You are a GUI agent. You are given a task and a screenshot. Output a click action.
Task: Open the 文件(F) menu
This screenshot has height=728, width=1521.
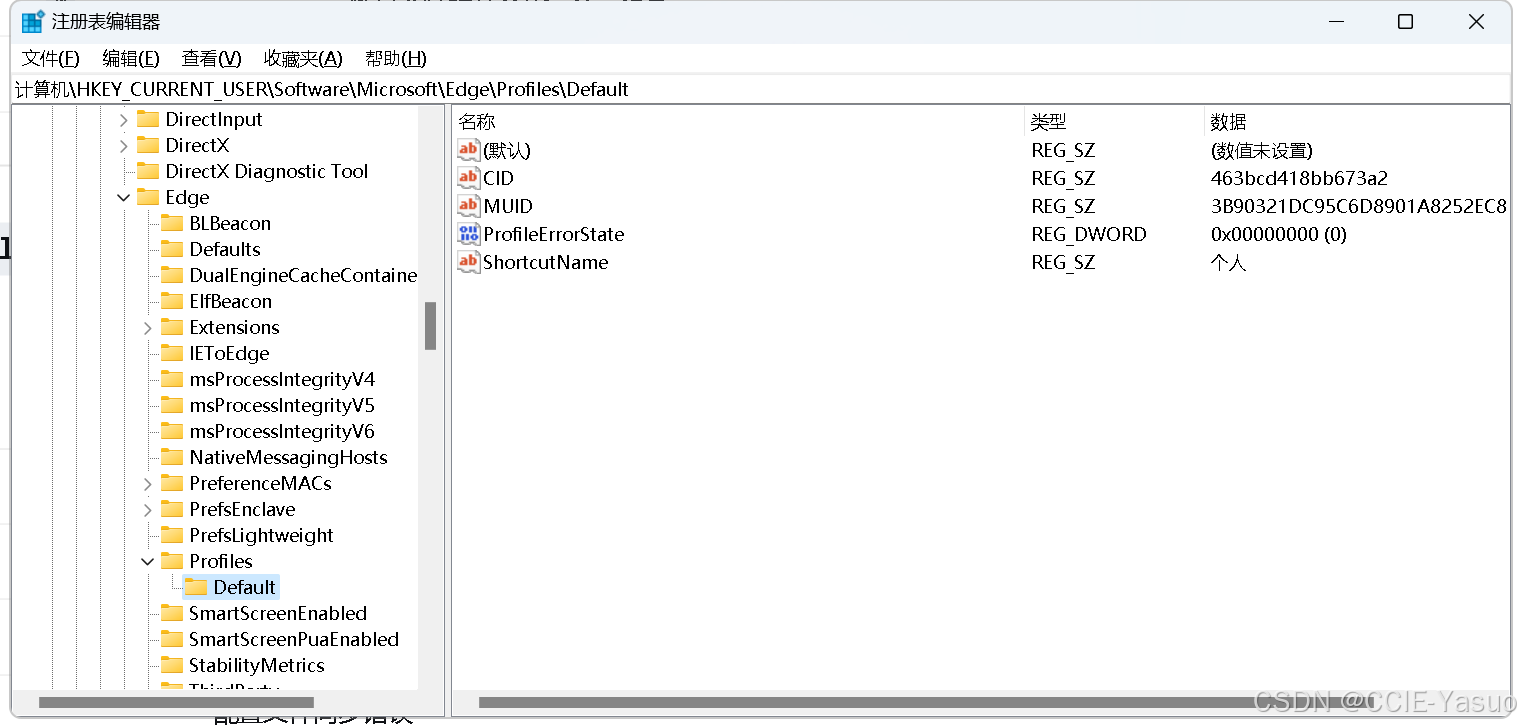point(51,58)
